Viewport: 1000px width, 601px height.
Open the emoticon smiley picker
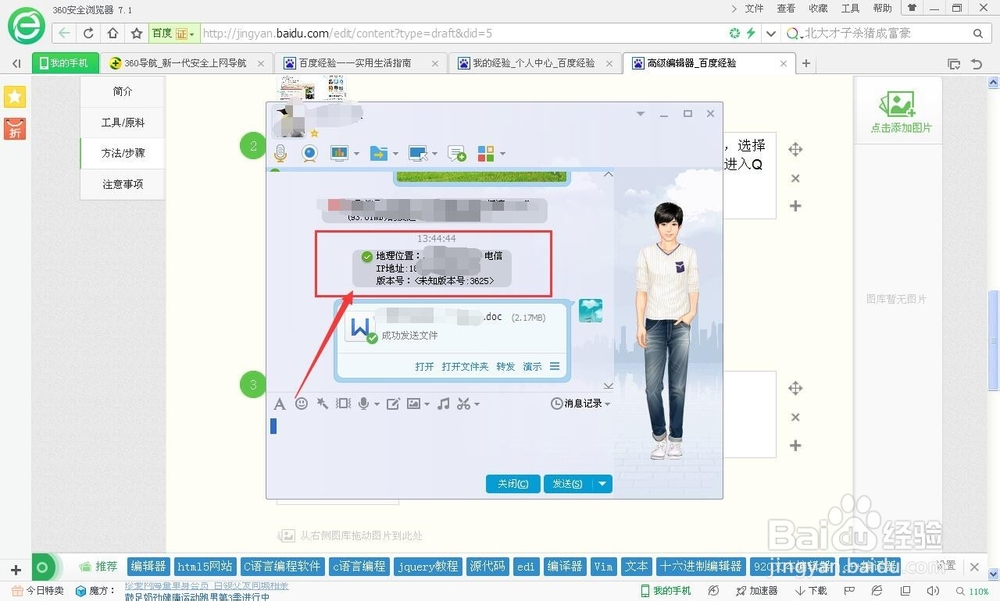point(302,403)
